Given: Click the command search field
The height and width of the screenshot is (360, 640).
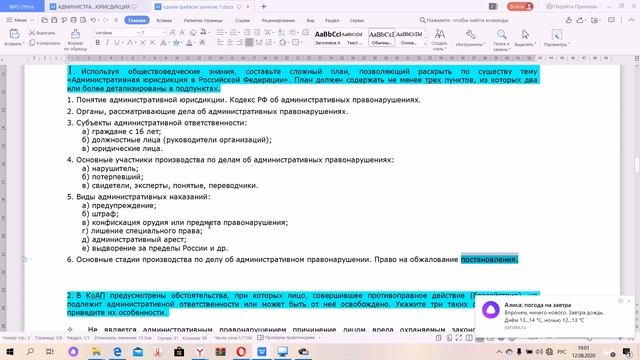Looking at the screenshot, I should (464, 20).
